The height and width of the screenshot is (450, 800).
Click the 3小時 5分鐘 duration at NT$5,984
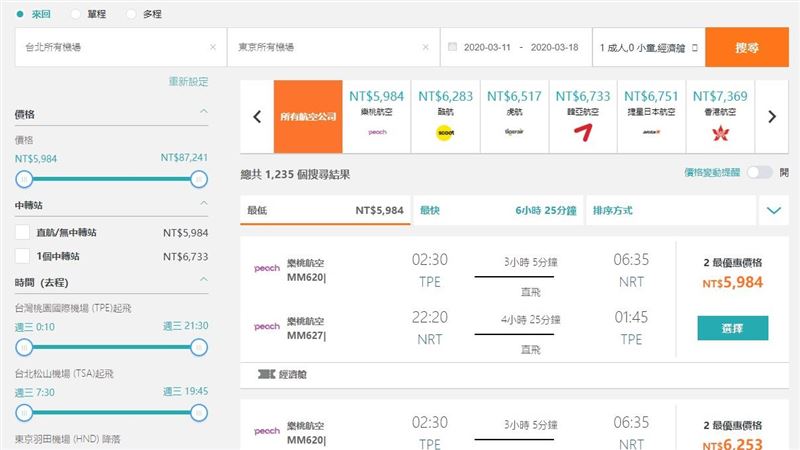point(531,262)
